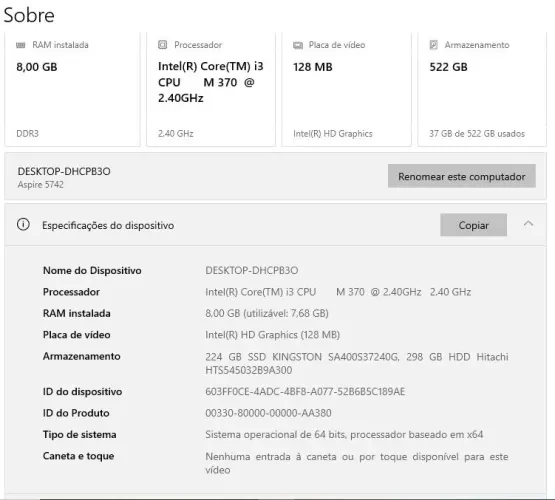Click the 128 MB video memory value
Viewport: 555px width, 500px height.
coord(313,67)
